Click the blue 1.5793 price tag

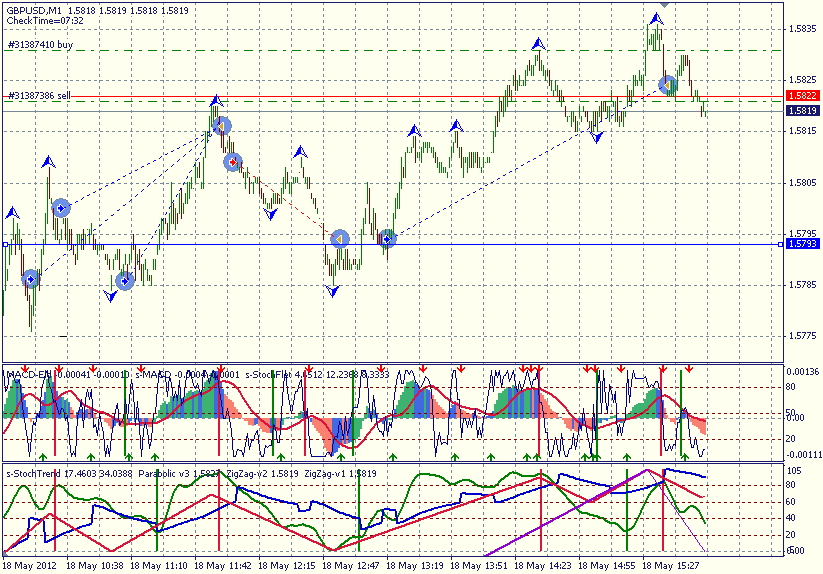point(801,244)
